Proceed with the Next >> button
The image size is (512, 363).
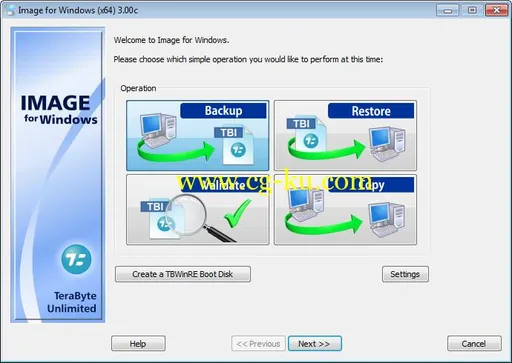pyautogui.click(x=315, y=343)
